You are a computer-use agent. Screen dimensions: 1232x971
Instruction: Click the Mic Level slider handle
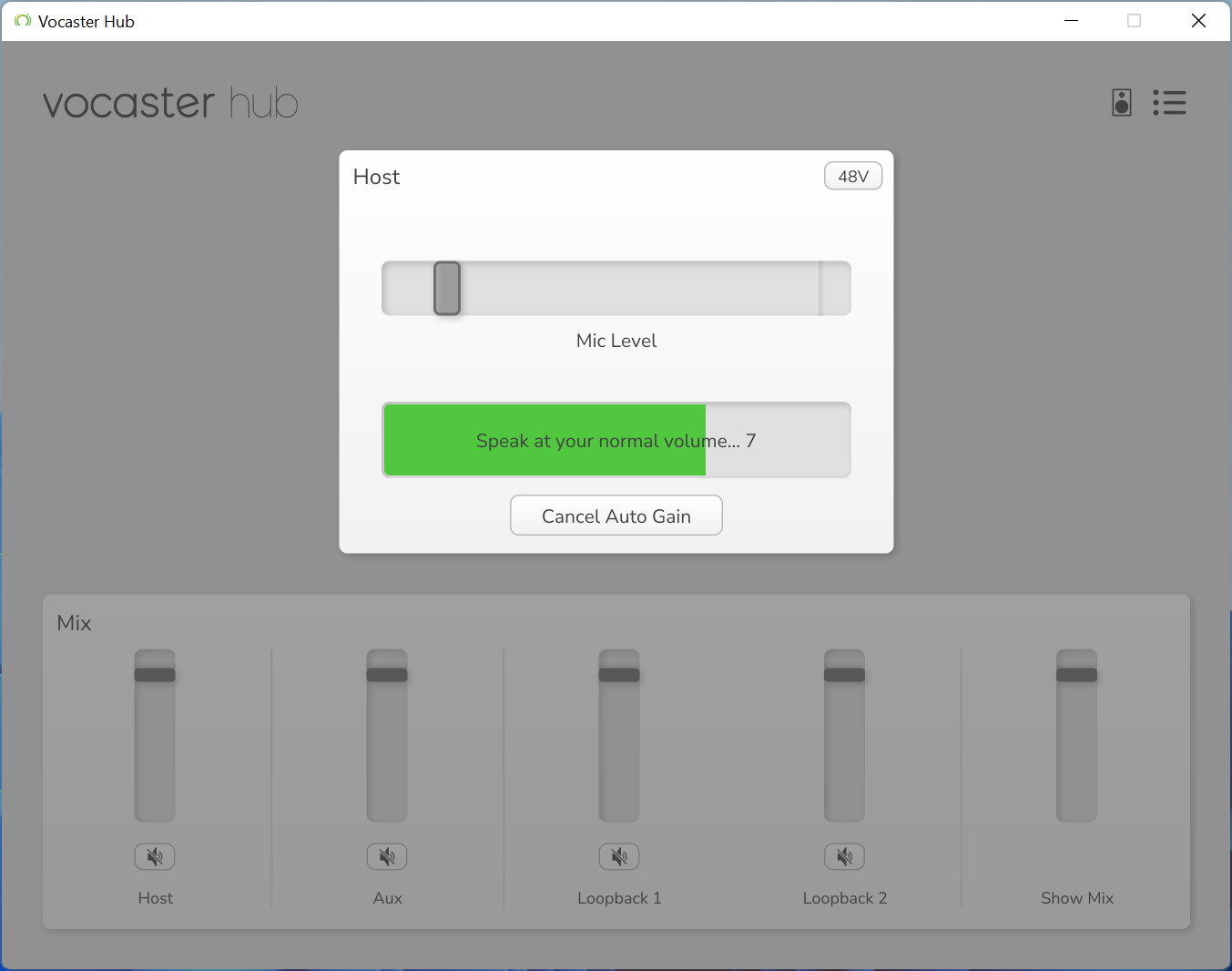[x=447, y=288]
